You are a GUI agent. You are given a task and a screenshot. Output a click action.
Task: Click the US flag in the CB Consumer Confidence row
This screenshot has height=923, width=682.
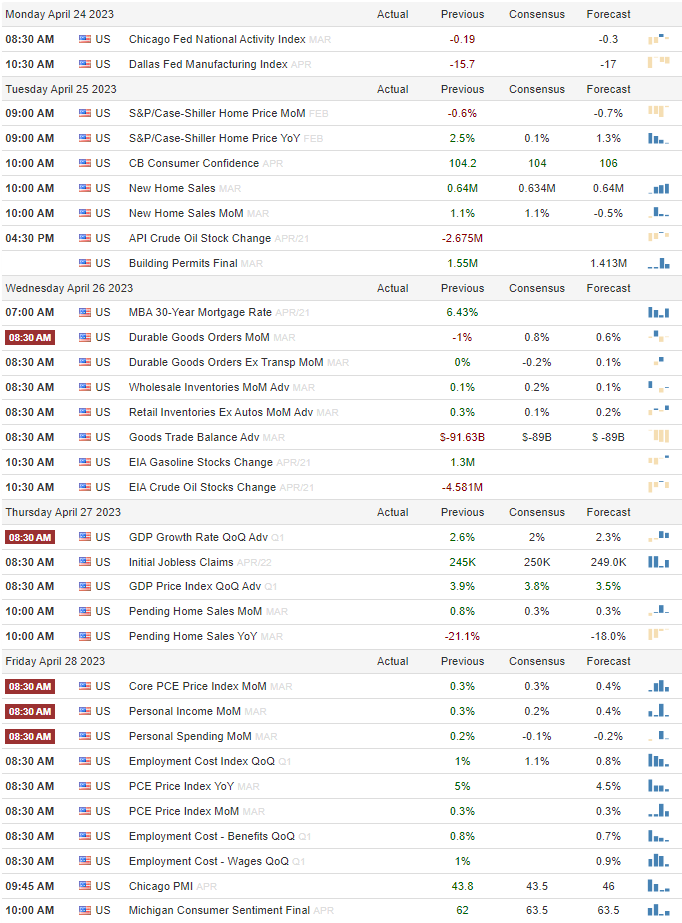[85, 162]
